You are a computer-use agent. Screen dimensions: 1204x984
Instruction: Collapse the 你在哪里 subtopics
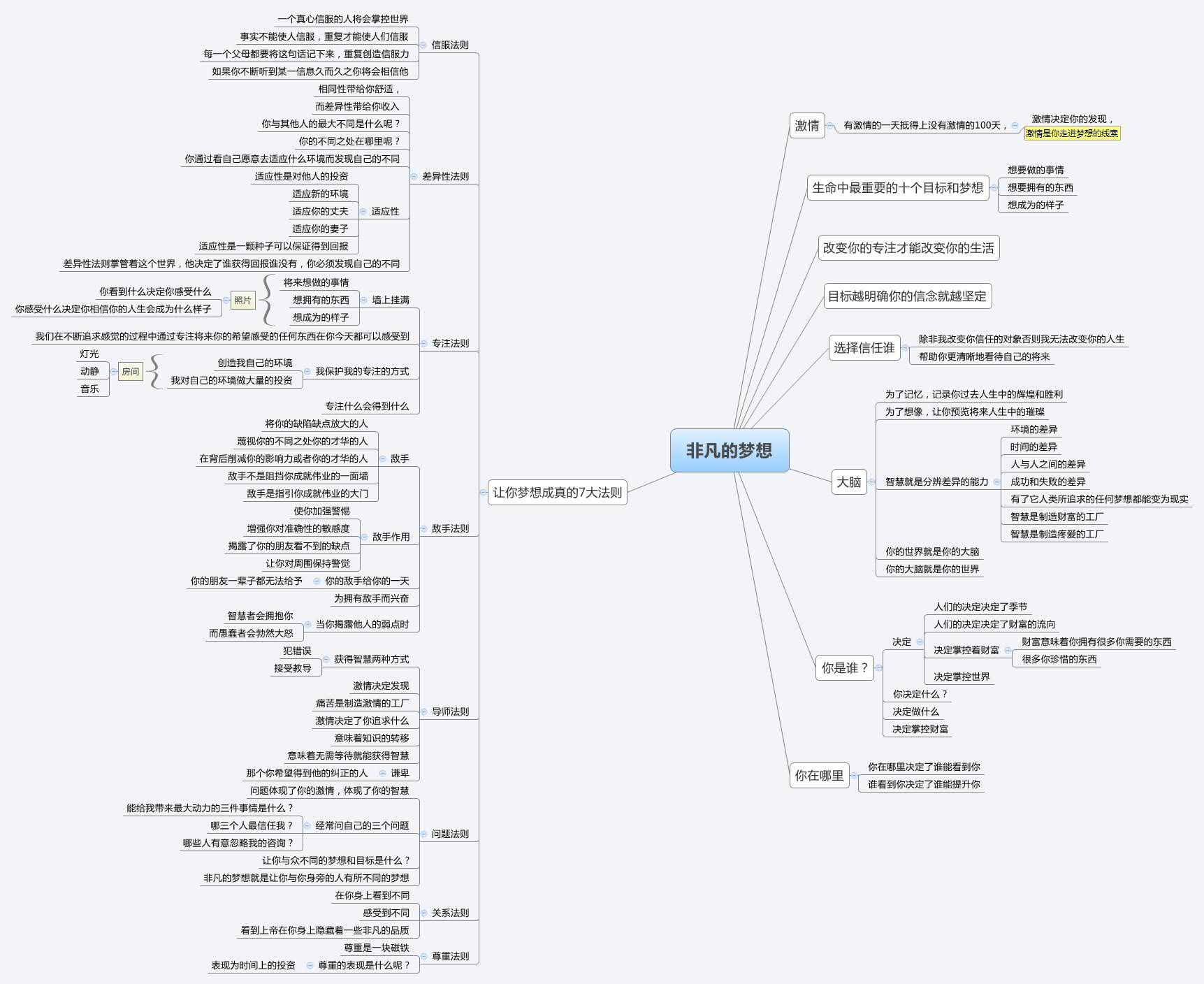(854, 776)
